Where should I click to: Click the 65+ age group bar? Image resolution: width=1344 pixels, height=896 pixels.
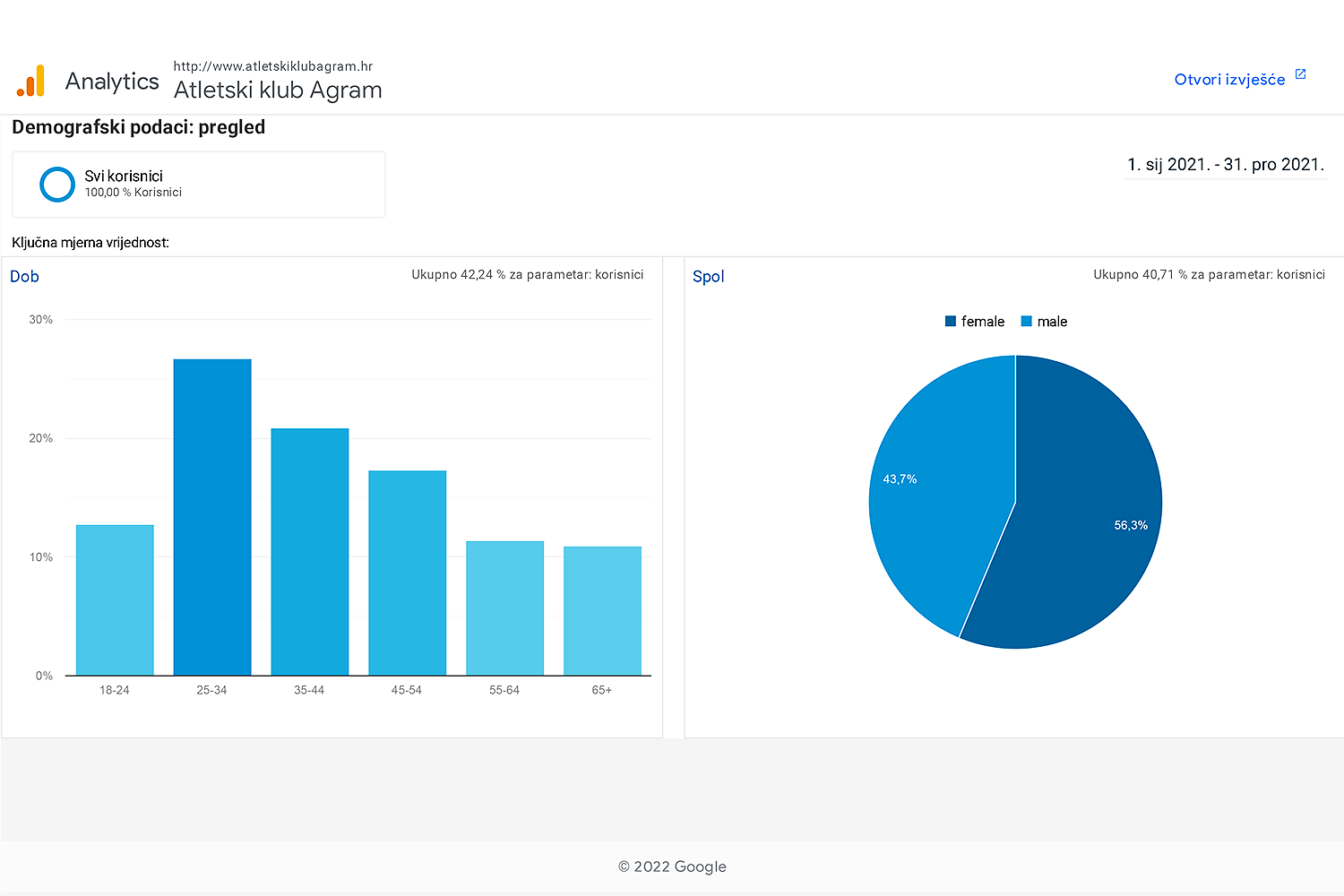click(x=602, y=611)
